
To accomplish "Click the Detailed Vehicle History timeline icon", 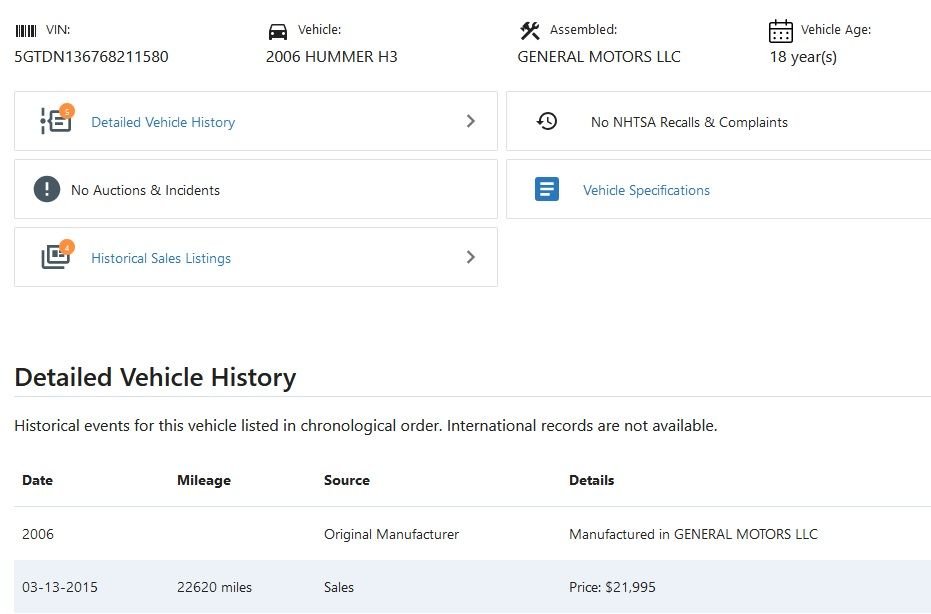I will point(56,120).
